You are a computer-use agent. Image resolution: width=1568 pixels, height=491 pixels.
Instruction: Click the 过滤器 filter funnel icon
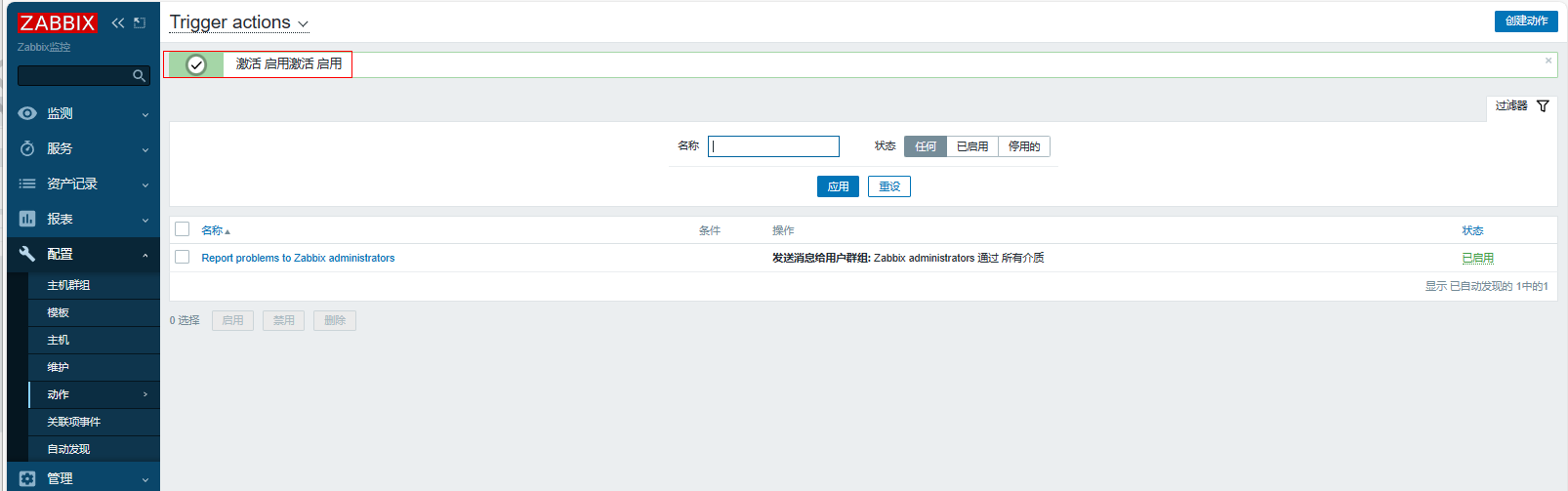(1543, 105)
